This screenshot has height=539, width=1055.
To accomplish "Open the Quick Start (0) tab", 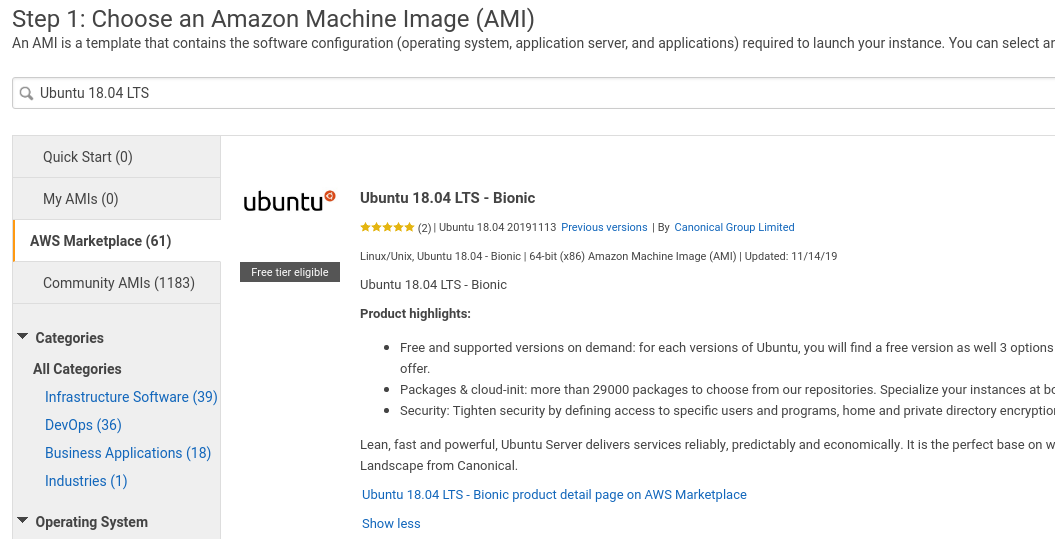I will [116, 157].
